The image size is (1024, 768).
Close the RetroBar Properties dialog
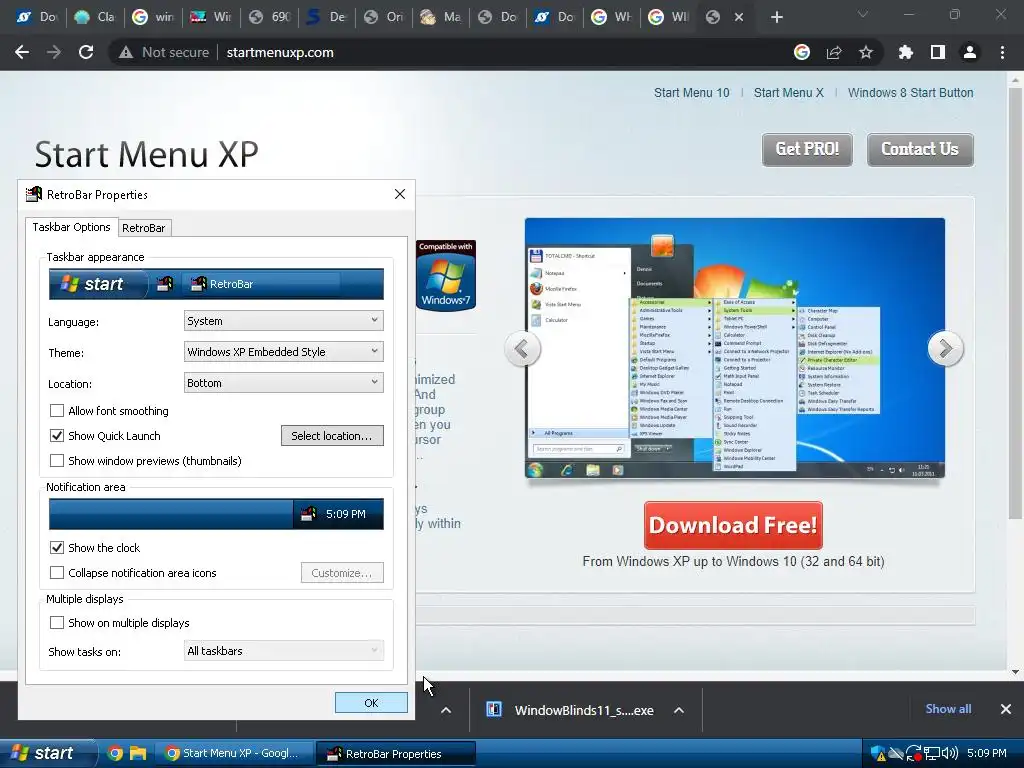400,194
